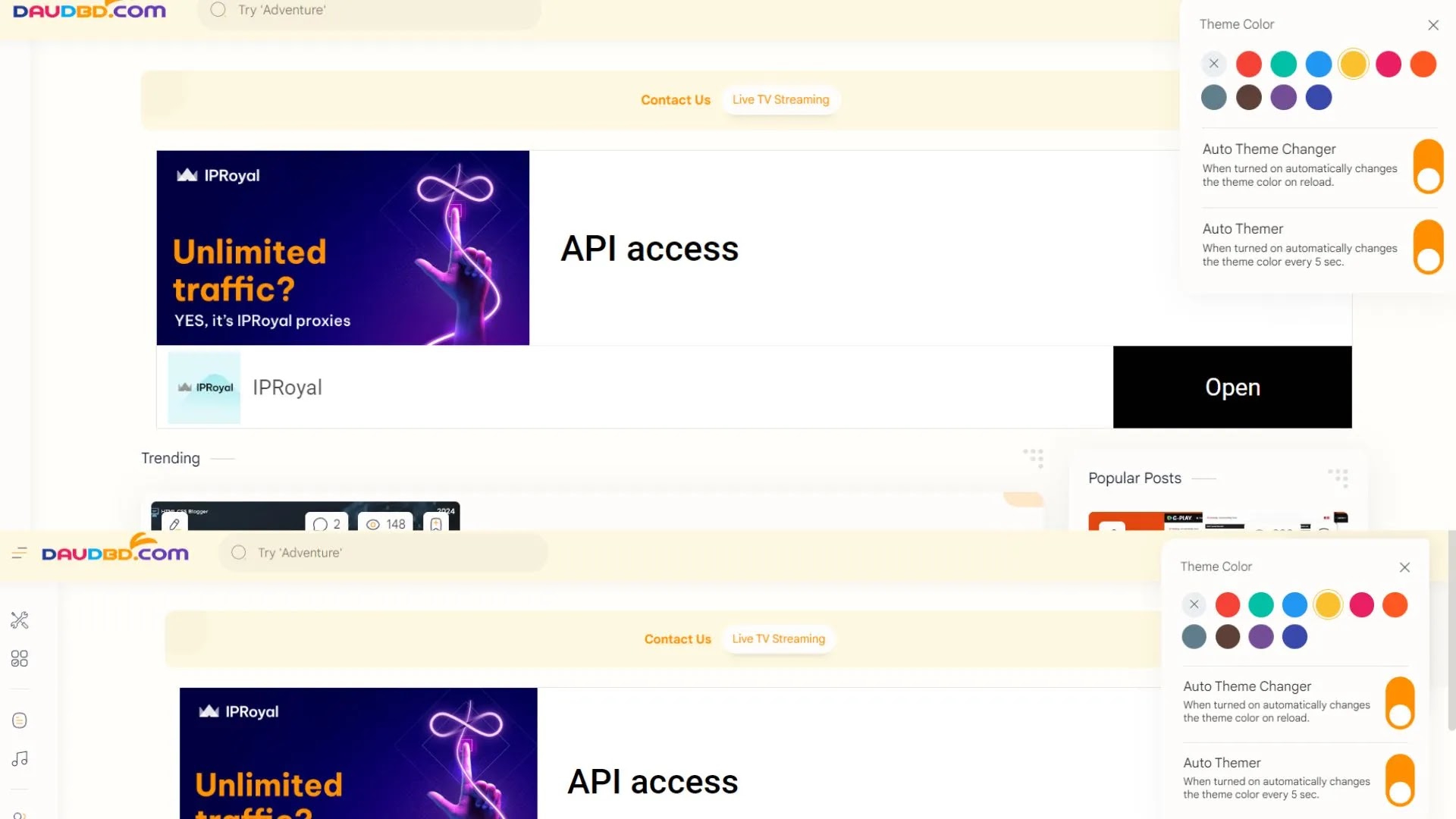Click the API access ad headline on bottom page

[x=653, y=782]
